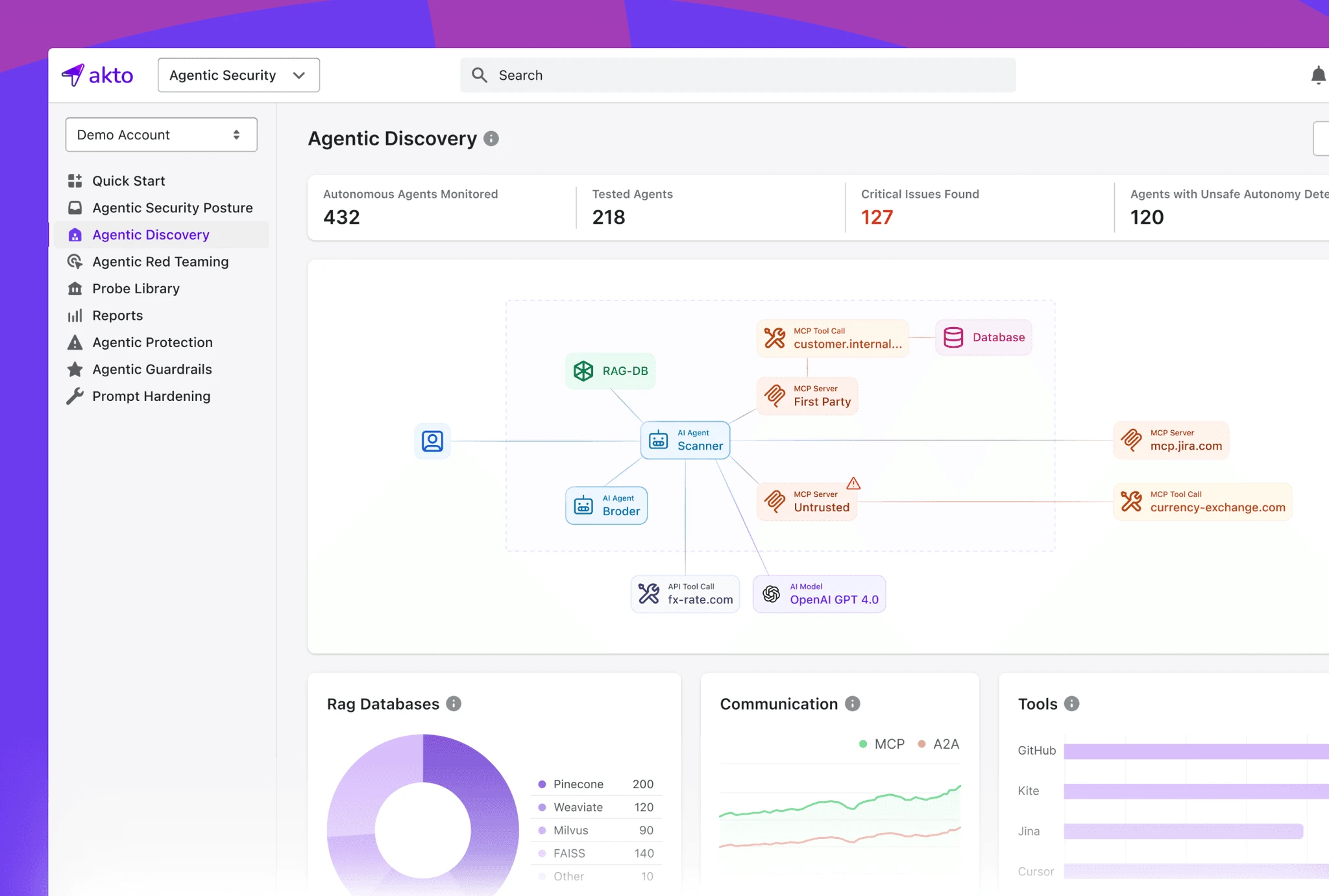Open notifications via the bell icon

pyautogui.click(x=1319, y=75)
